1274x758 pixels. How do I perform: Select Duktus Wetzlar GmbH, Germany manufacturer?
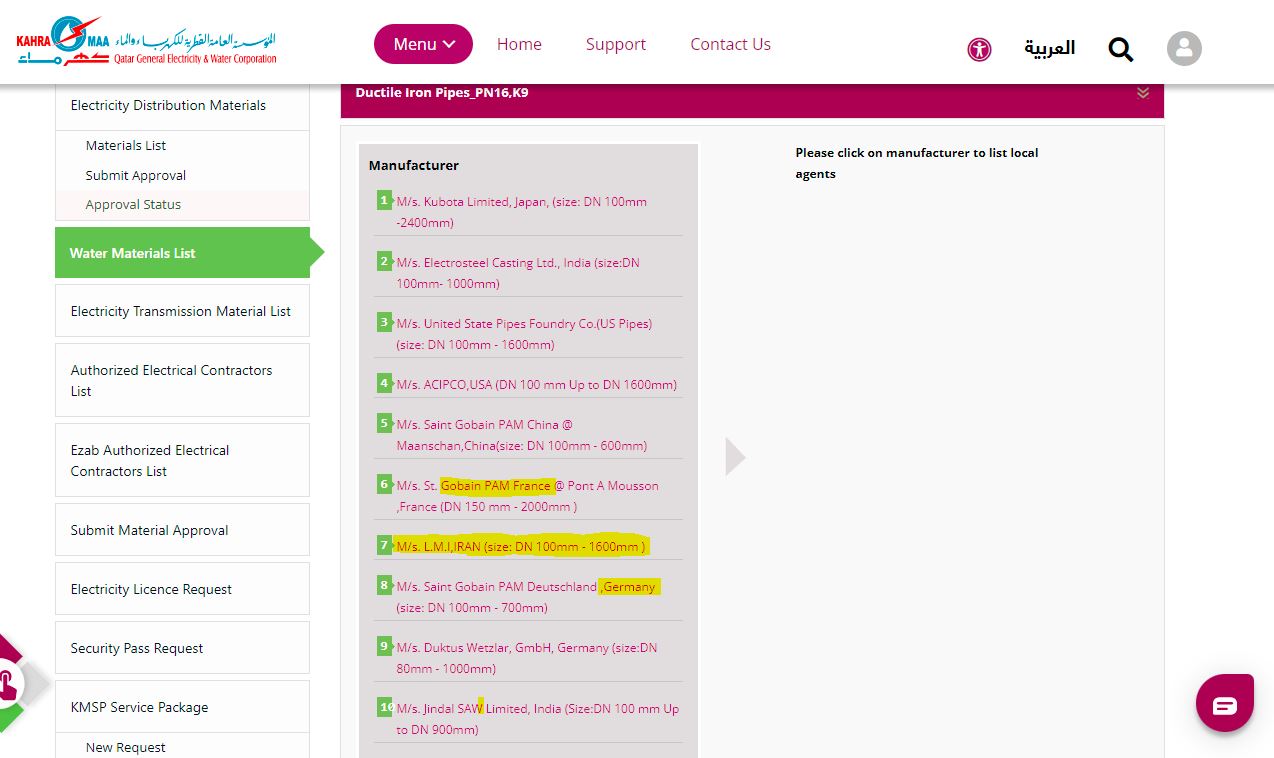coord(527,658)
